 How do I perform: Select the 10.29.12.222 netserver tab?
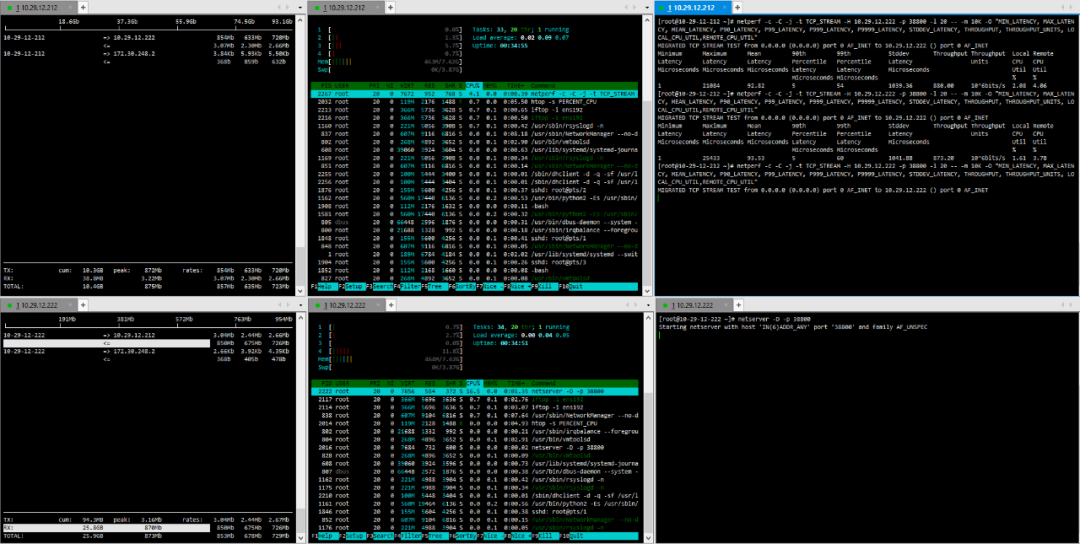pyautogui.click(x=696, y=304)
